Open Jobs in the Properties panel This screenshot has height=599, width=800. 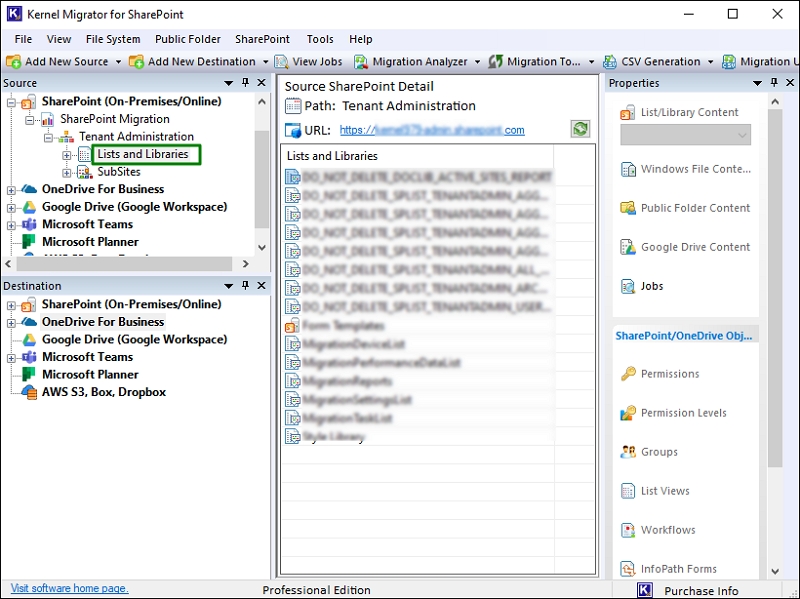(x=651, y=286)
